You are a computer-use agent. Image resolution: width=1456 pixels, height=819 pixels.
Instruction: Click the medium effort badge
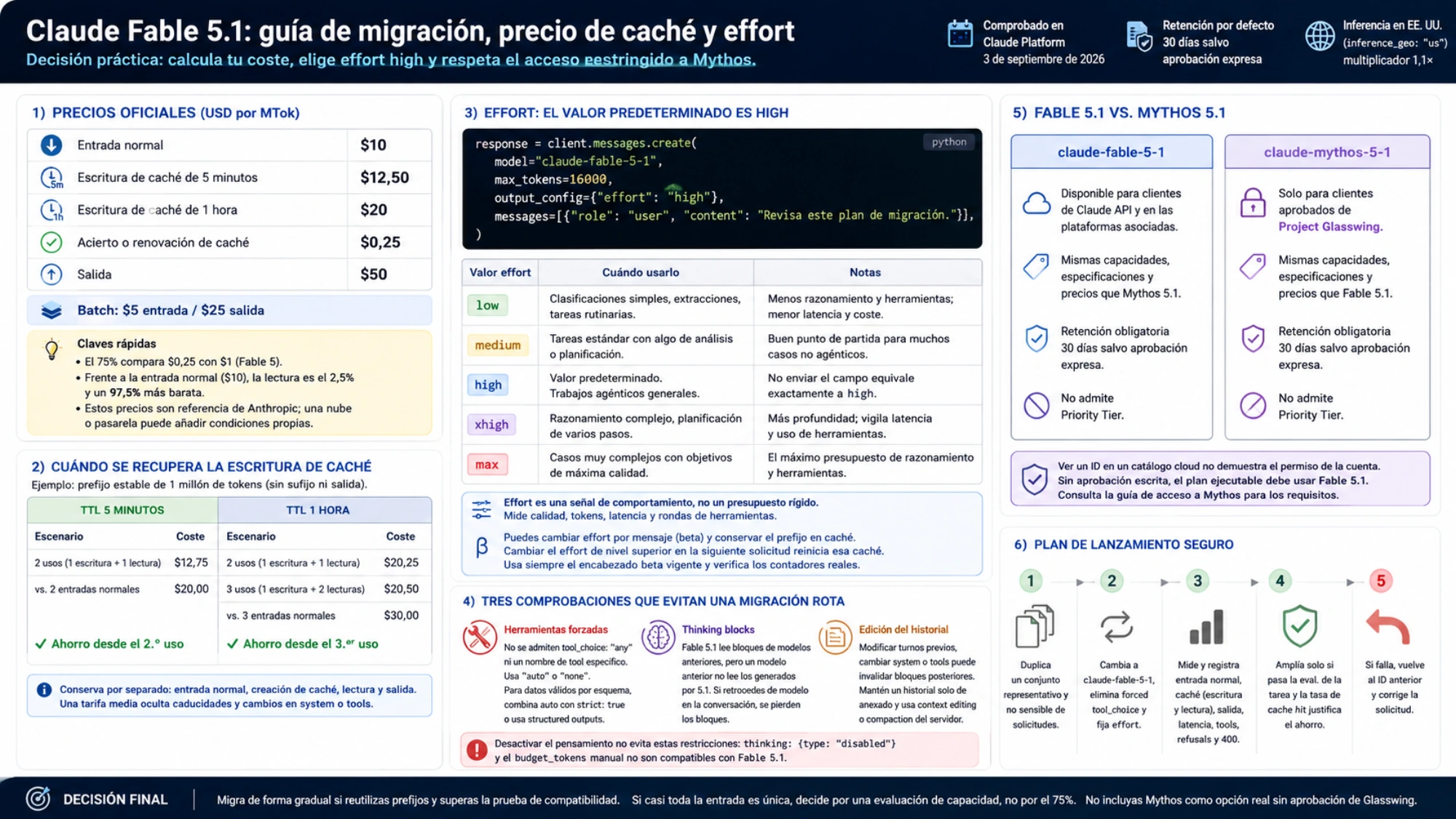[x=498, y=345]
